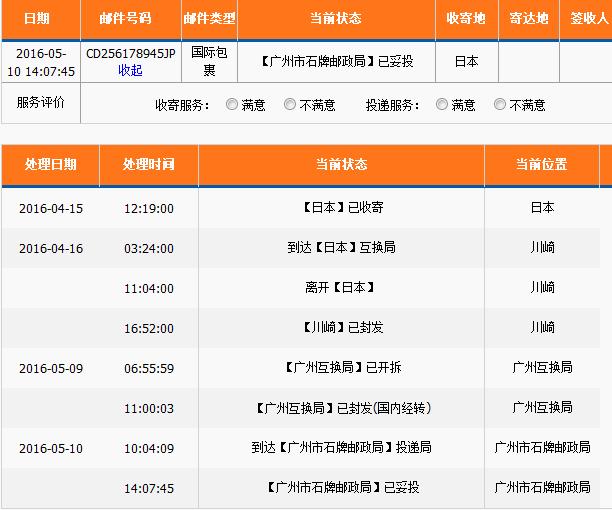Select 满意 for 投递服务

coord(442,104)
